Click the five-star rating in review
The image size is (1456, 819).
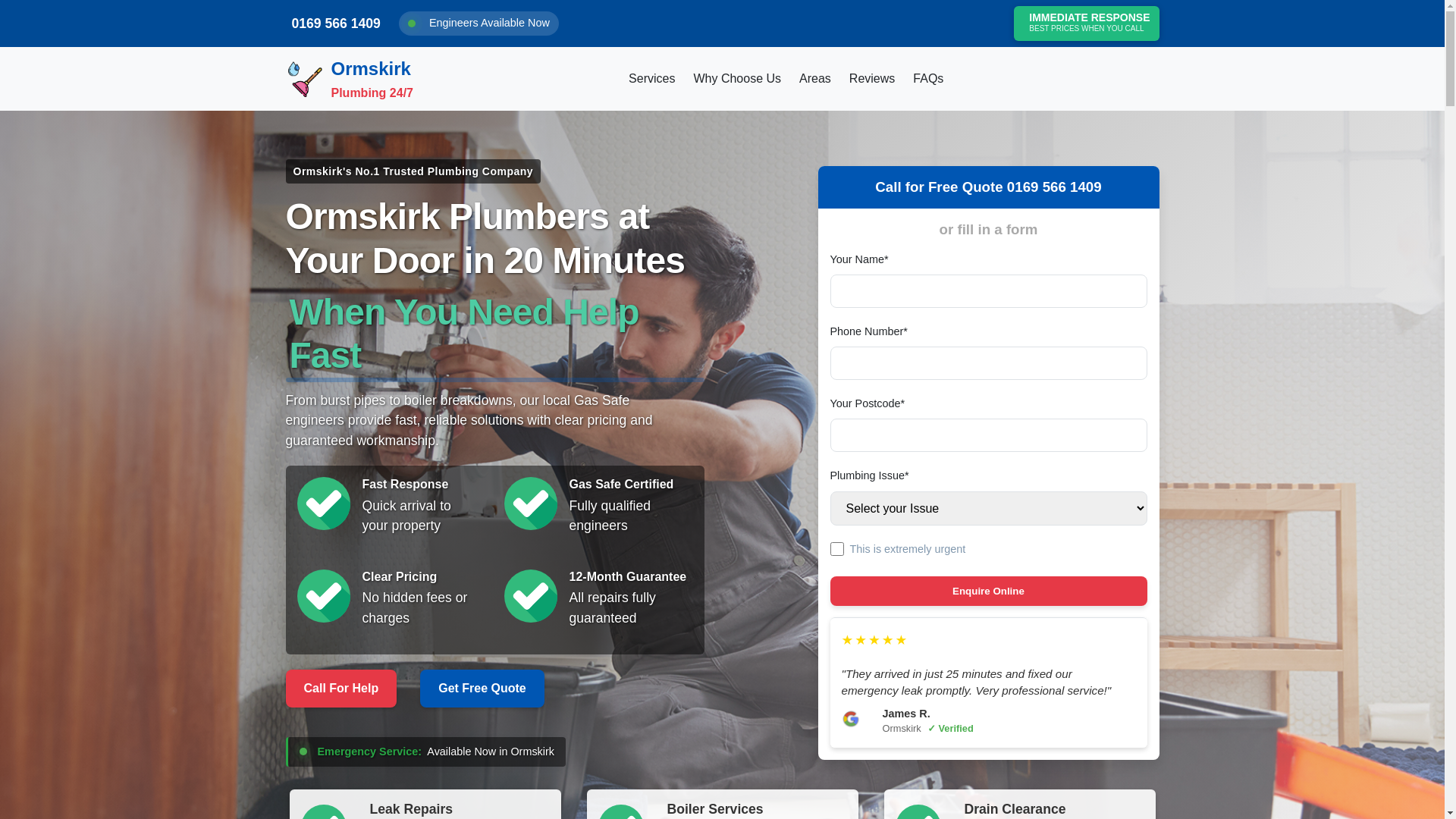pos(874,640)
